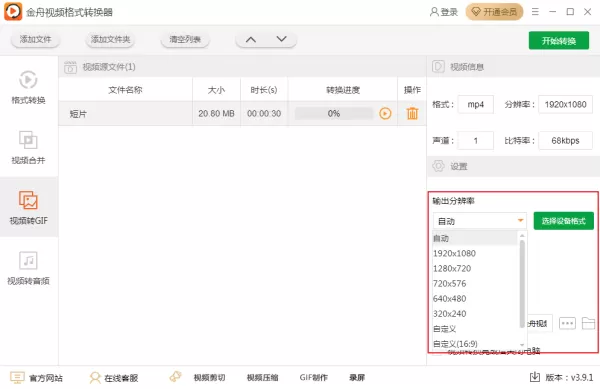Delete 短片 with trash icon
This screenshot has height=389, width=600.
412,113
